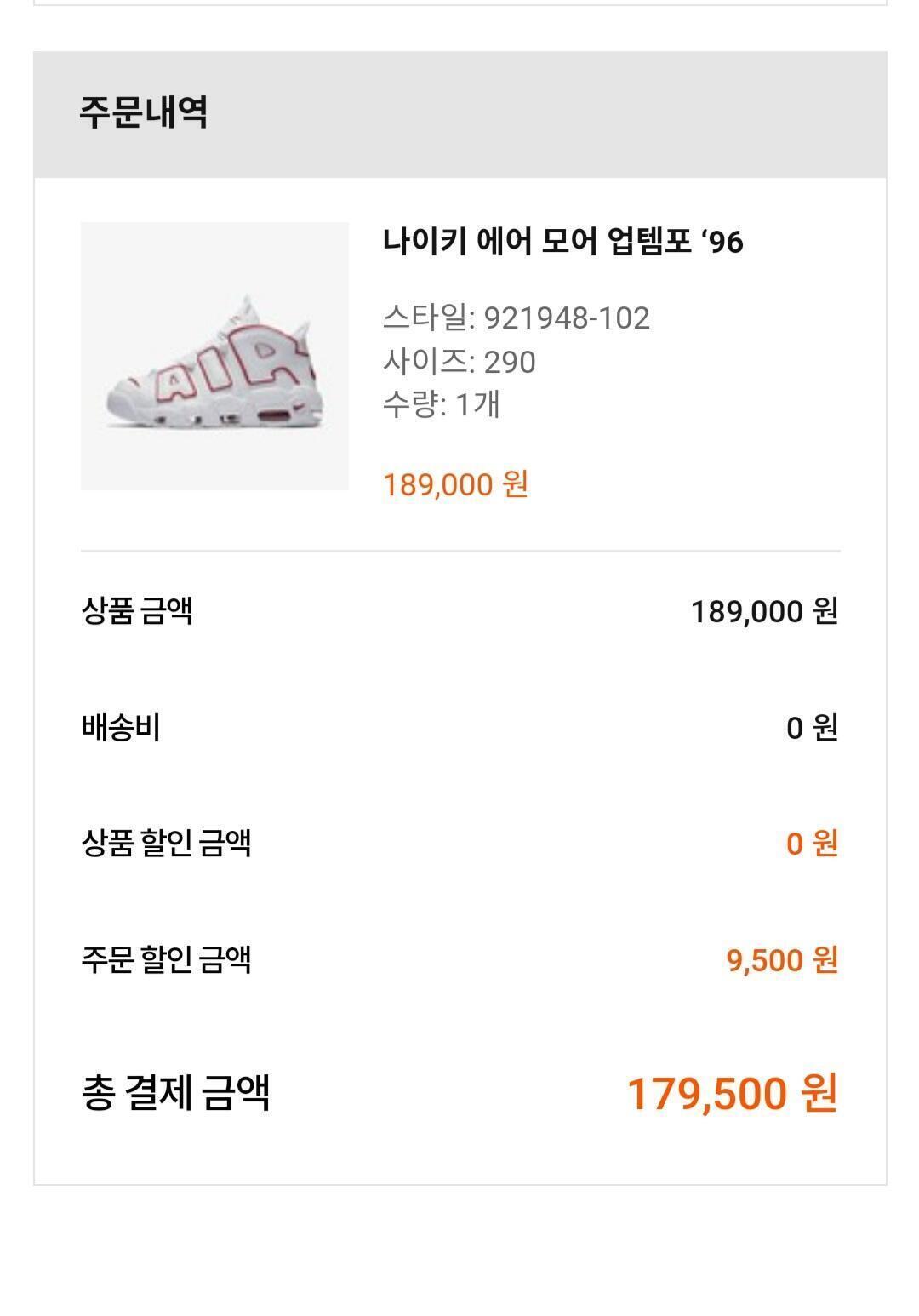Select the black 189,000 원 product amount
The width and height of the screenshot is (919, 1316).
(x=765, y=611)
